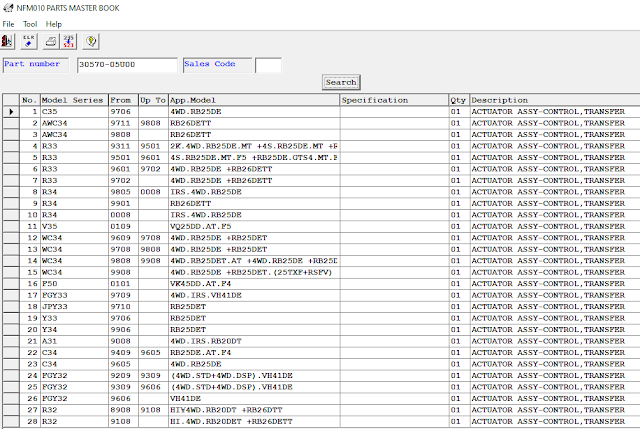
Task: Click the RB25DE.AT.F4 app model cell
Action: tap(254, 352)
